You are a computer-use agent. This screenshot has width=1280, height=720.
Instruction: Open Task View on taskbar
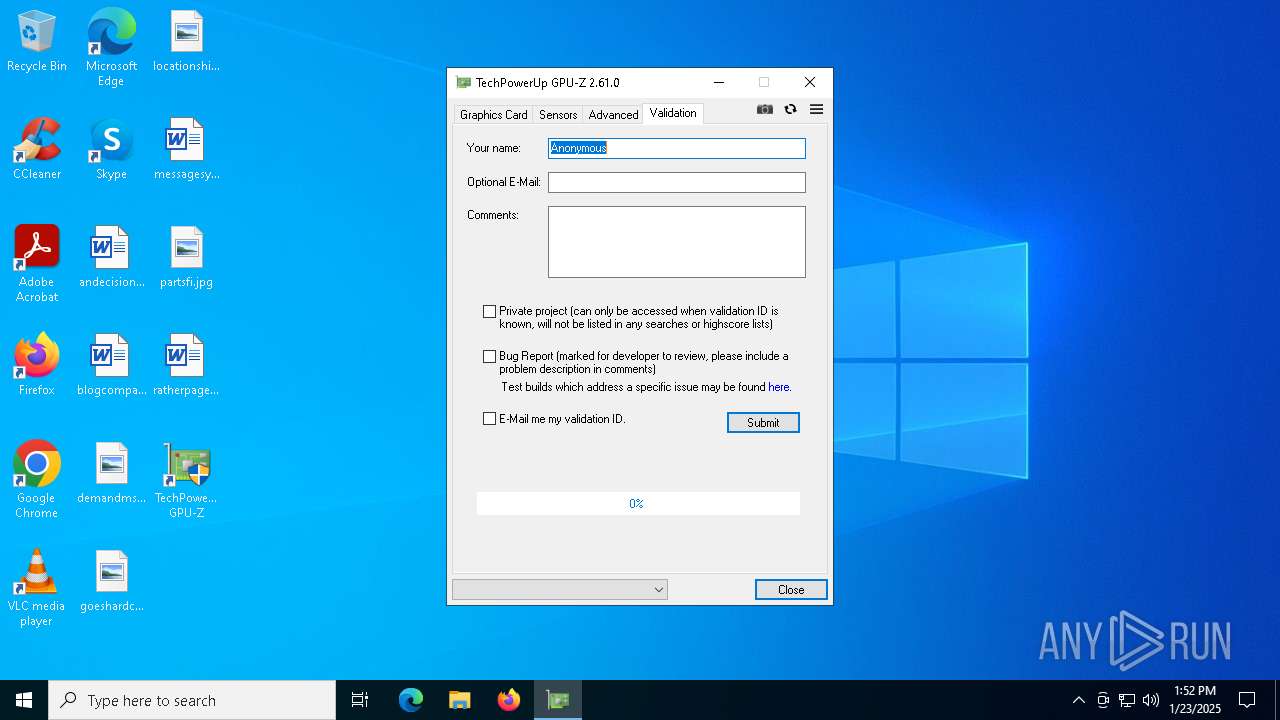coord(360,700)
